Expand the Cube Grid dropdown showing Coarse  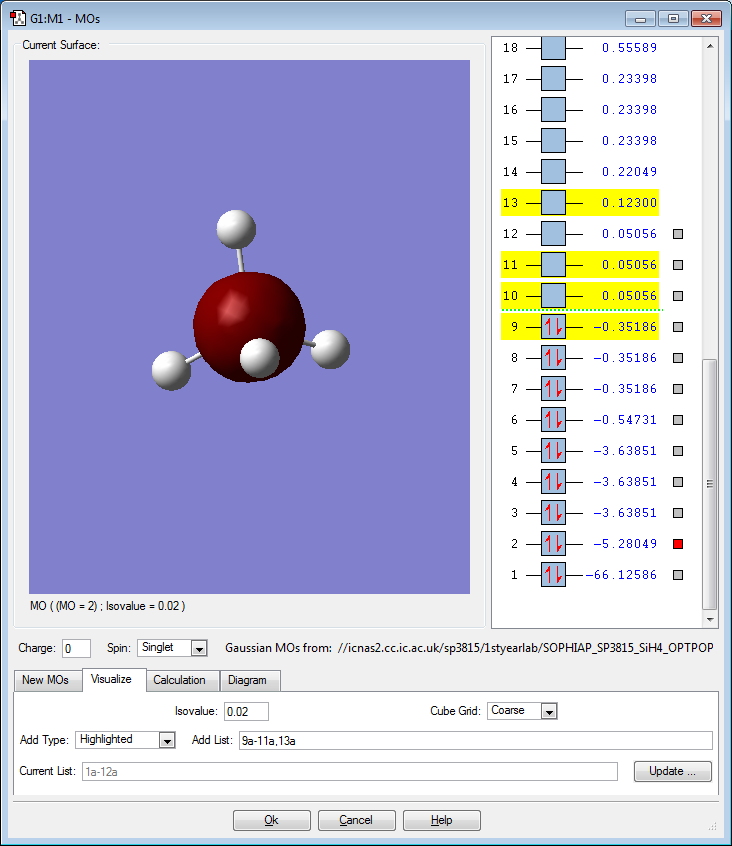(548, 711)
